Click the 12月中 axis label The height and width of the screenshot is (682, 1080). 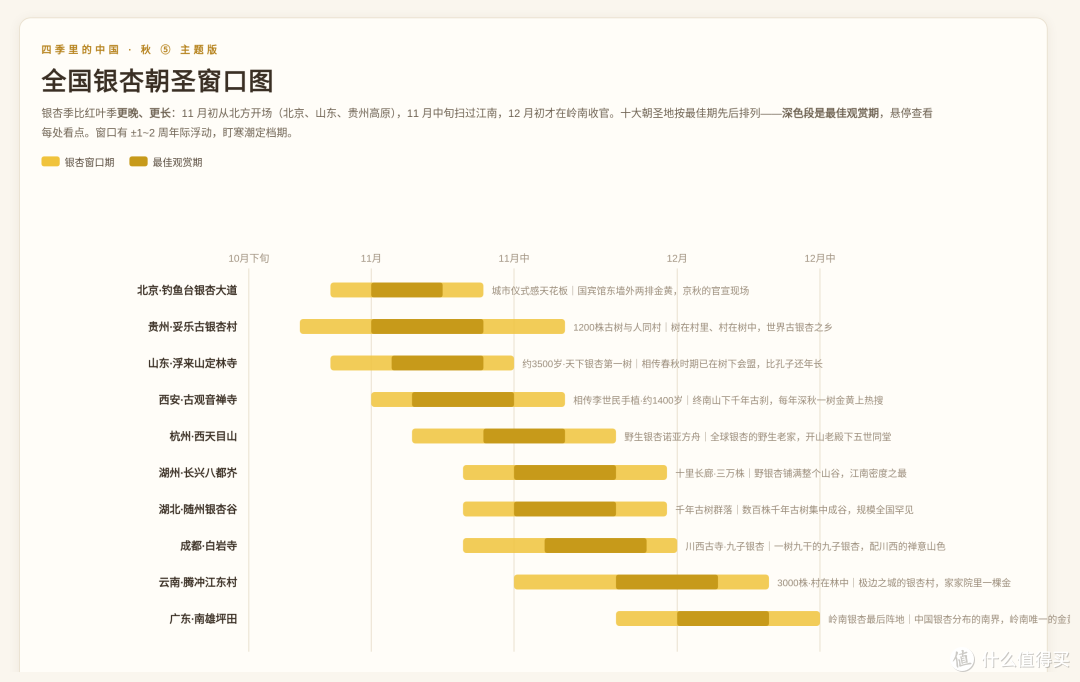pos(820,258)
